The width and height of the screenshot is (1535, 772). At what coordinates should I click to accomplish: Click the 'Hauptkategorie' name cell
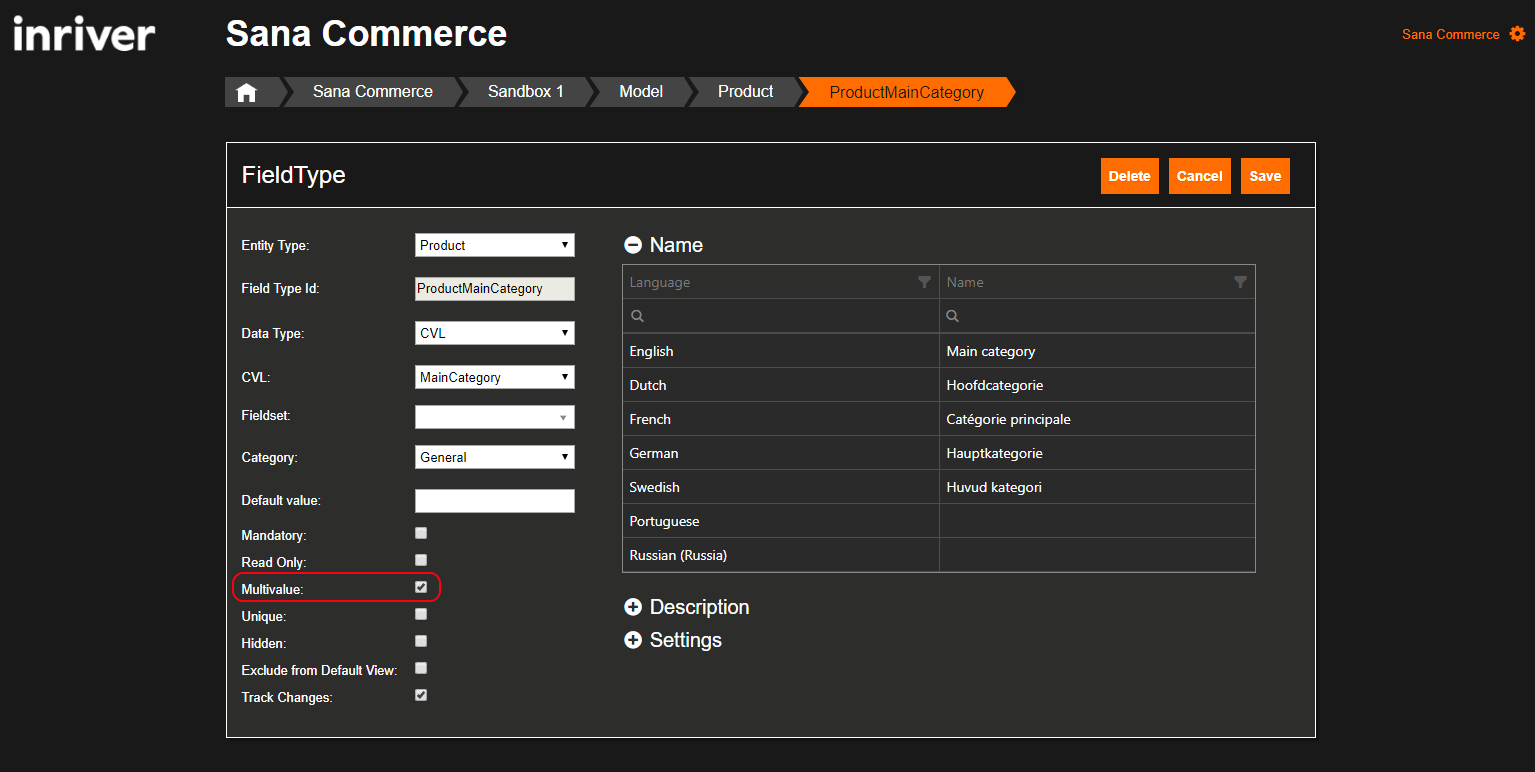[x=1097, y=453]
